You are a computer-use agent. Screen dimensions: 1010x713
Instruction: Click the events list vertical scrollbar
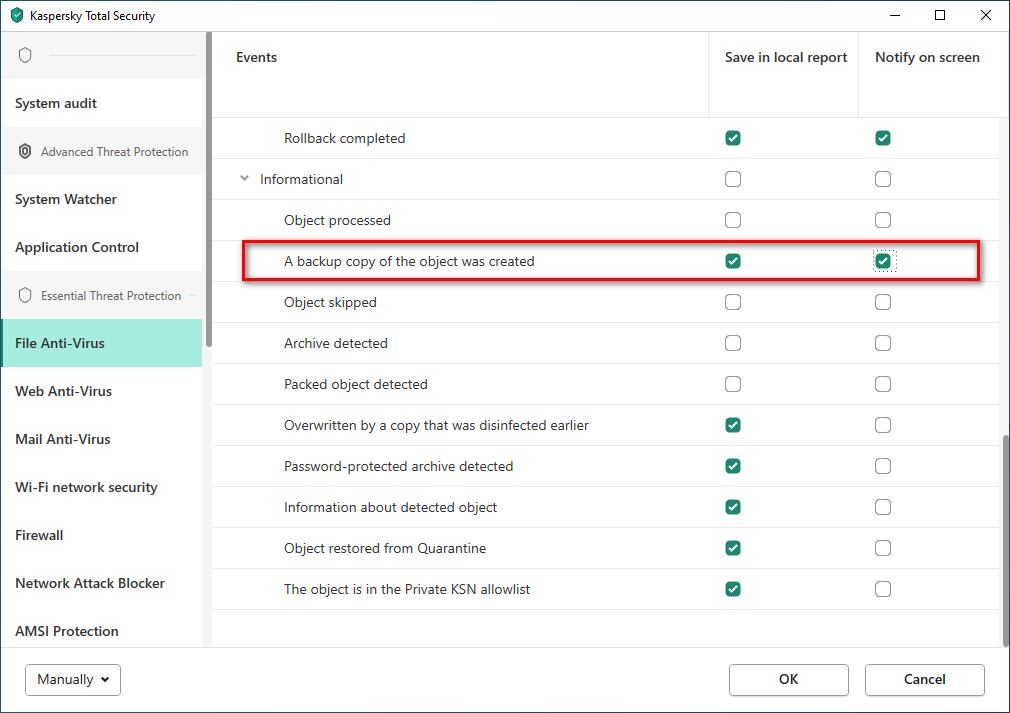[1005, 540]
